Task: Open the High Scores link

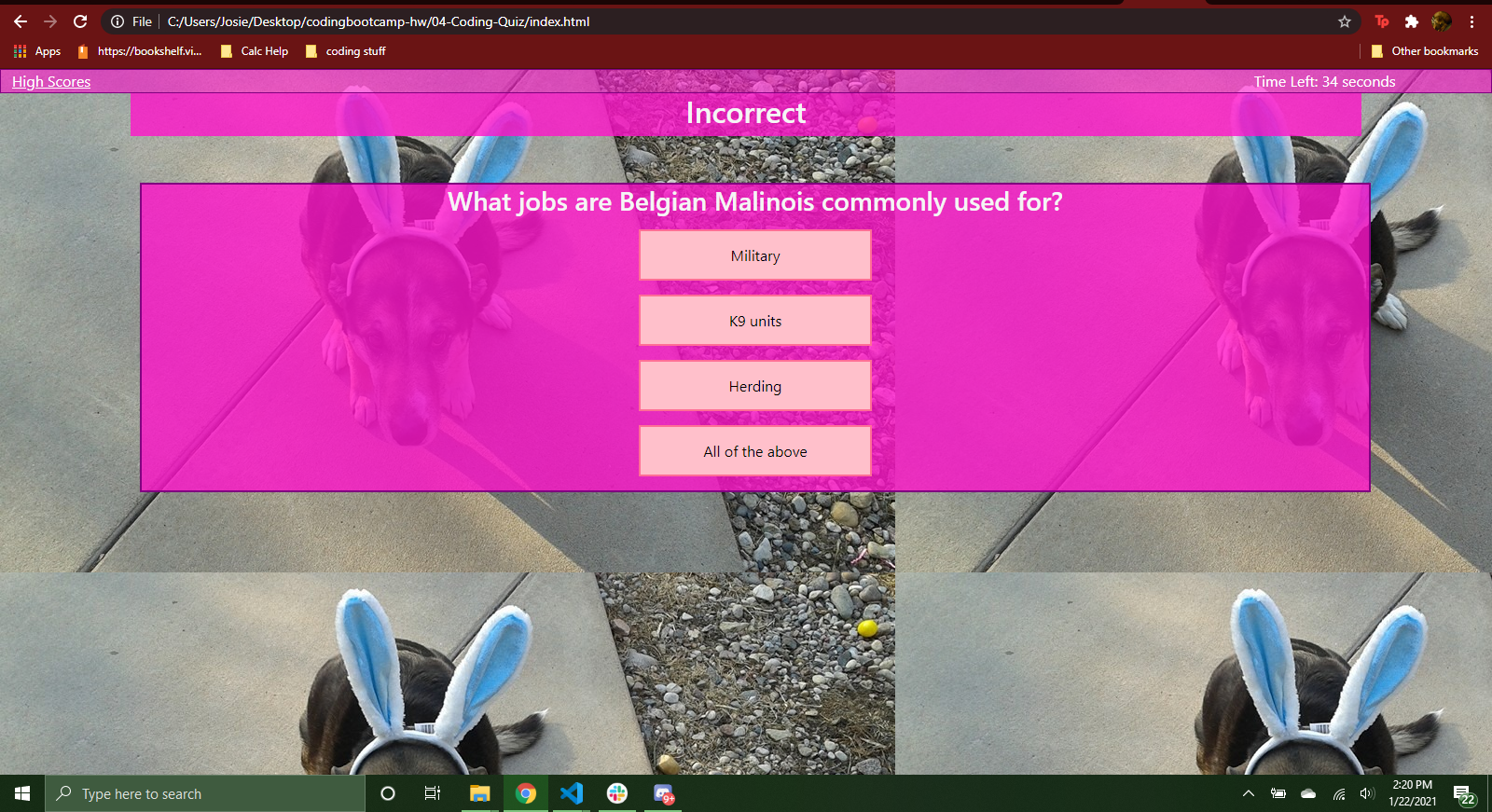Action: [x=51, y=82]
